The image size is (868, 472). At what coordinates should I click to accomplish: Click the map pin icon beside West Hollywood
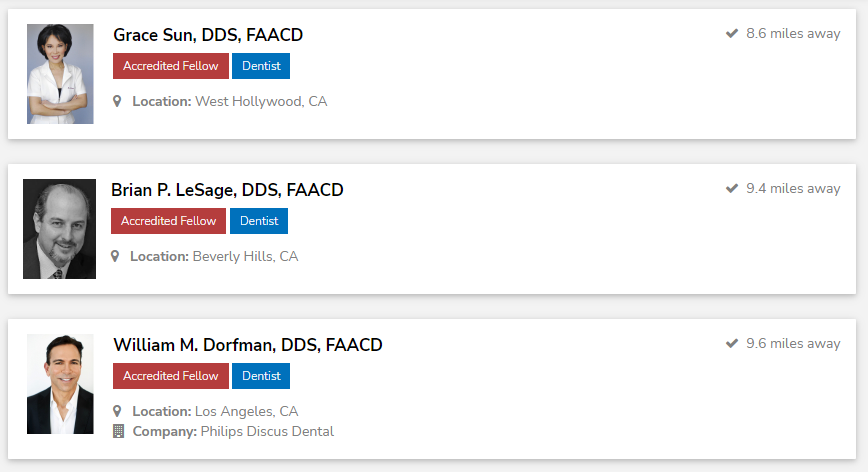coord(117,101)
